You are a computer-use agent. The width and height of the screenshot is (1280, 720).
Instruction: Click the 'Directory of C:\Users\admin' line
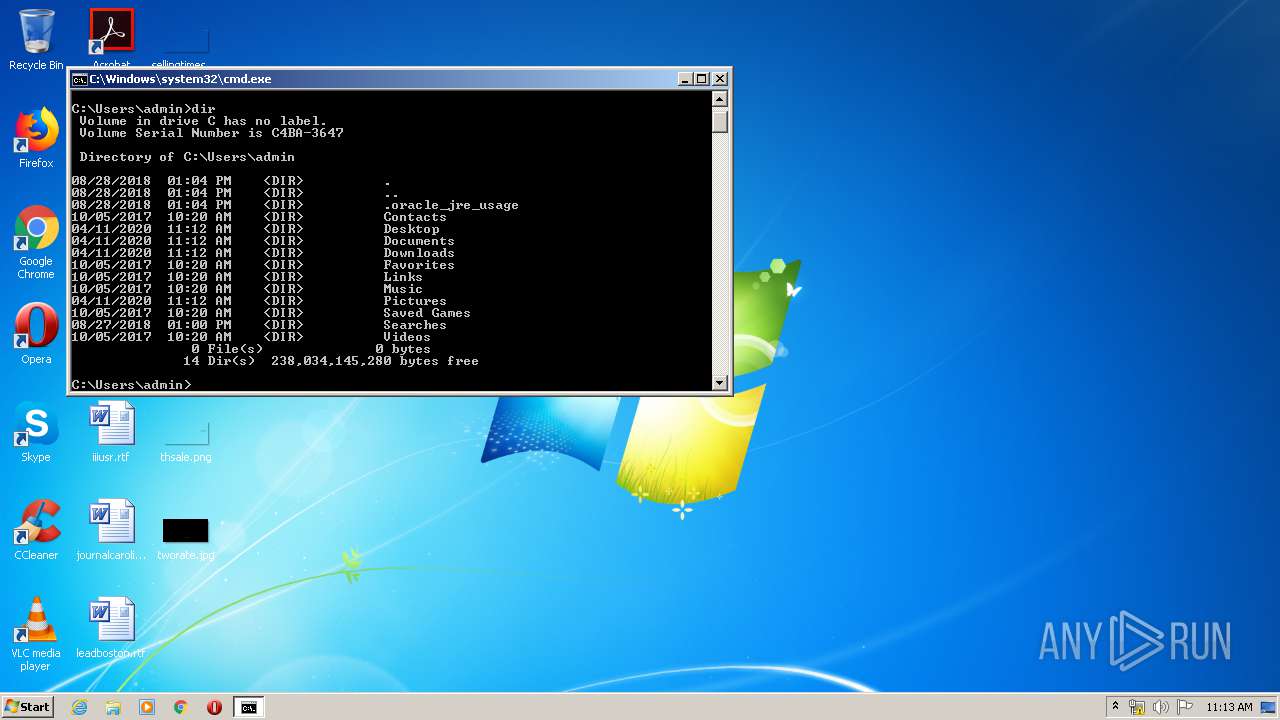187,157
